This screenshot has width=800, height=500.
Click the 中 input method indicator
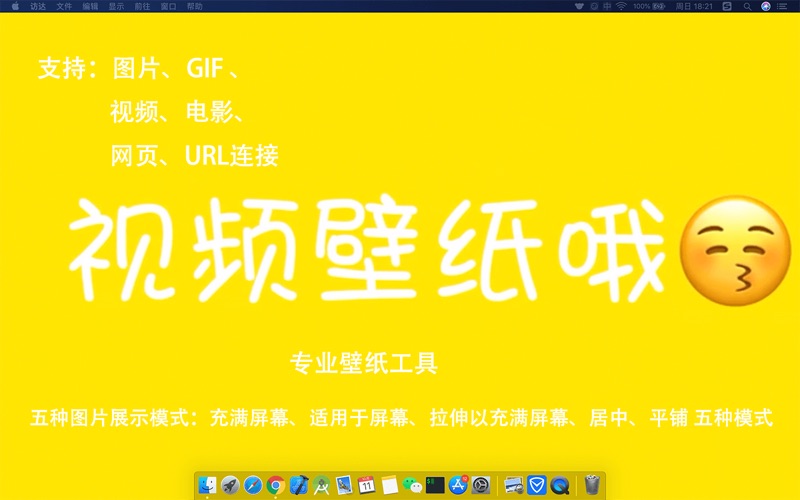click(607, 6)
